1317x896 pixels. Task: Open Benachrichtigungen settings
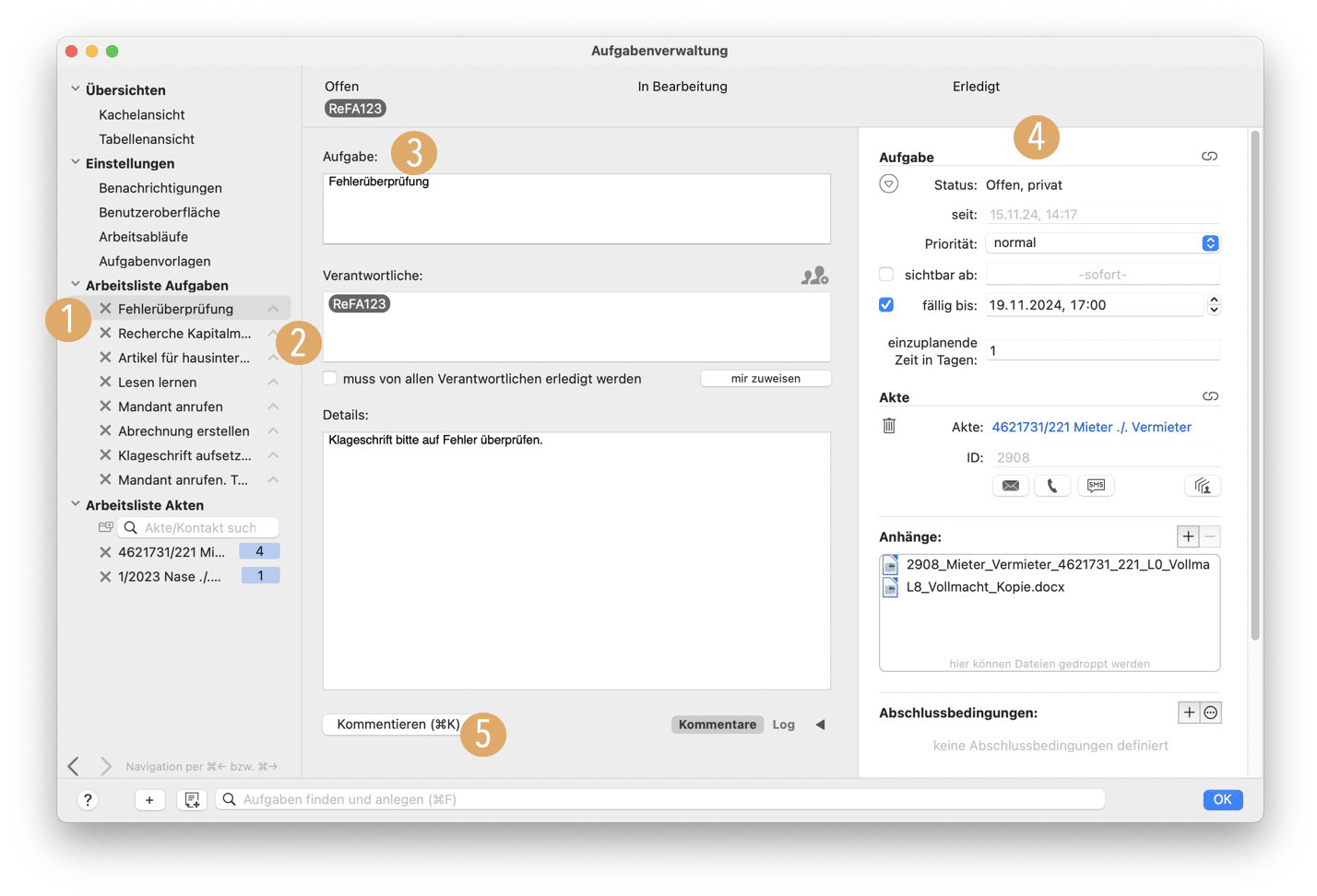coord(160,188)
